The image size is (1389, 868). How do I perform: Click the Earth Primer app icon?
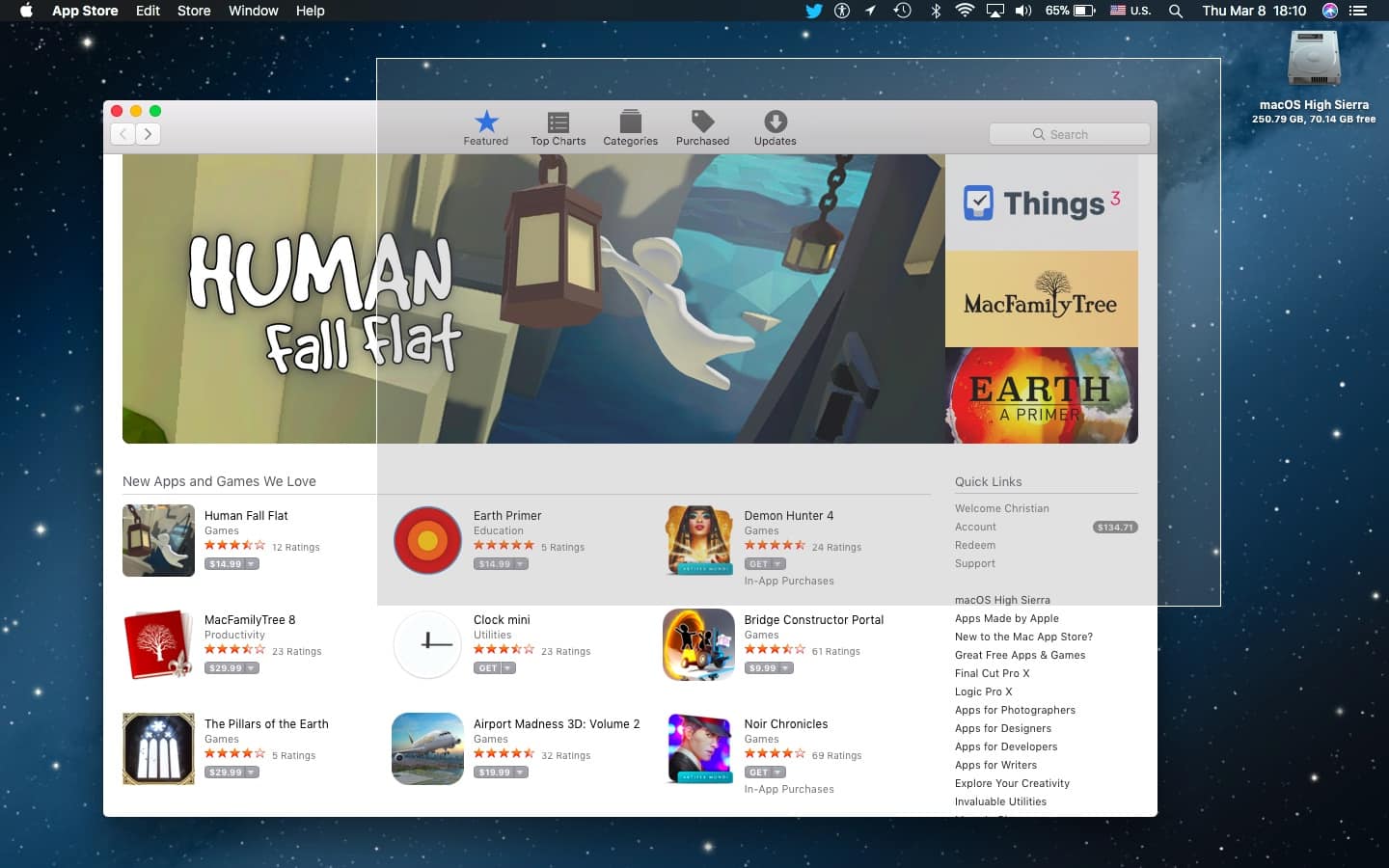(428, 540)
